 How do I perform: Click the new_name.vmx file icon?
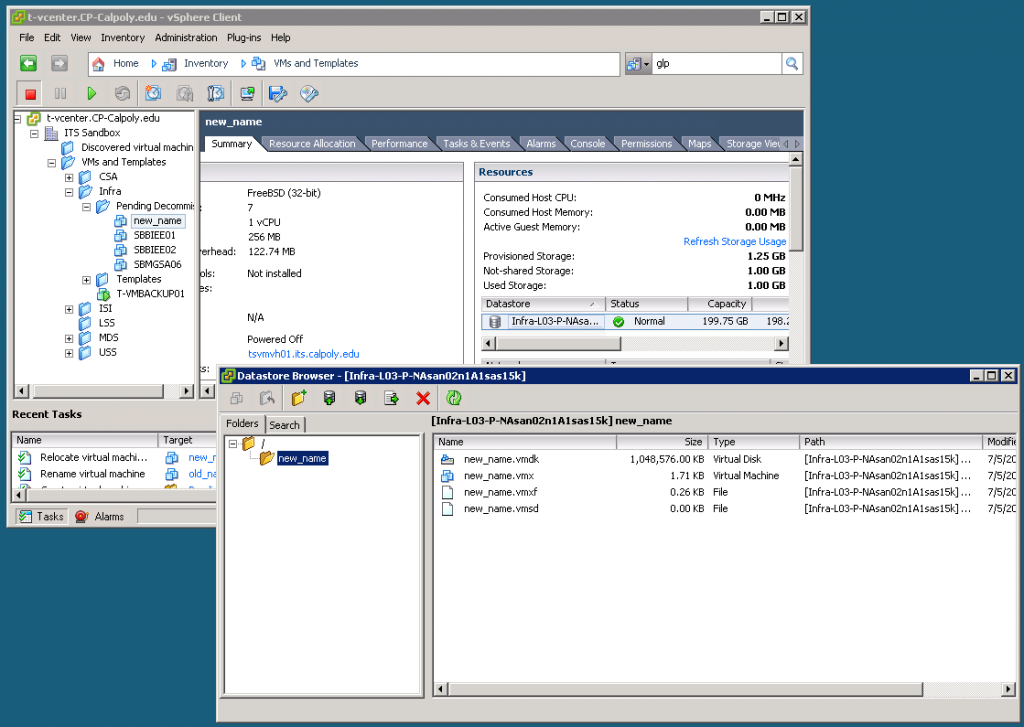click(x=447, y=476)
